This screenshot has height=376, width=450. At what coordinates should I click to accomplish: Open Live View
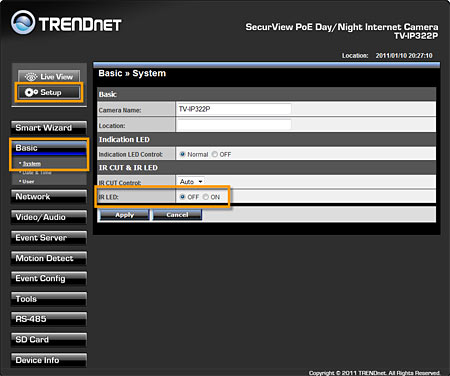pos(49,77)
